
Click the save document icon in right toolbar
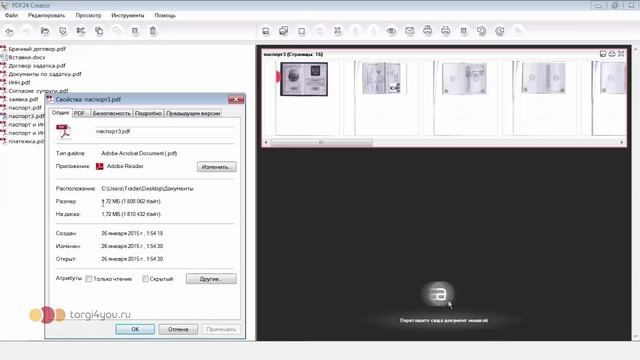(266, 31)
